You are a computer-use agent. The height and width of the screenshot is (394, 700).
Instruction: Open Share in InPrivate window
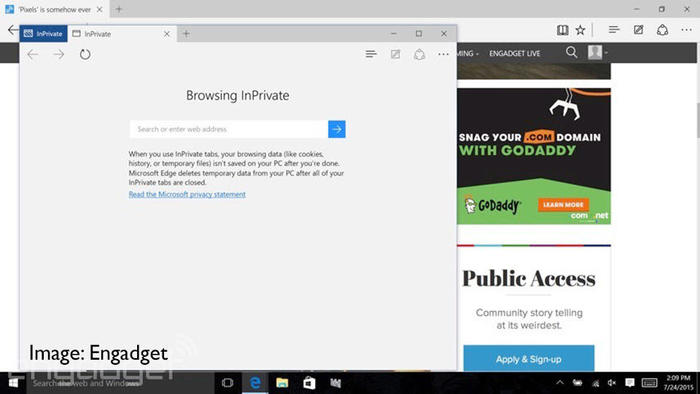pyautogui.click(x=419, y=54)
